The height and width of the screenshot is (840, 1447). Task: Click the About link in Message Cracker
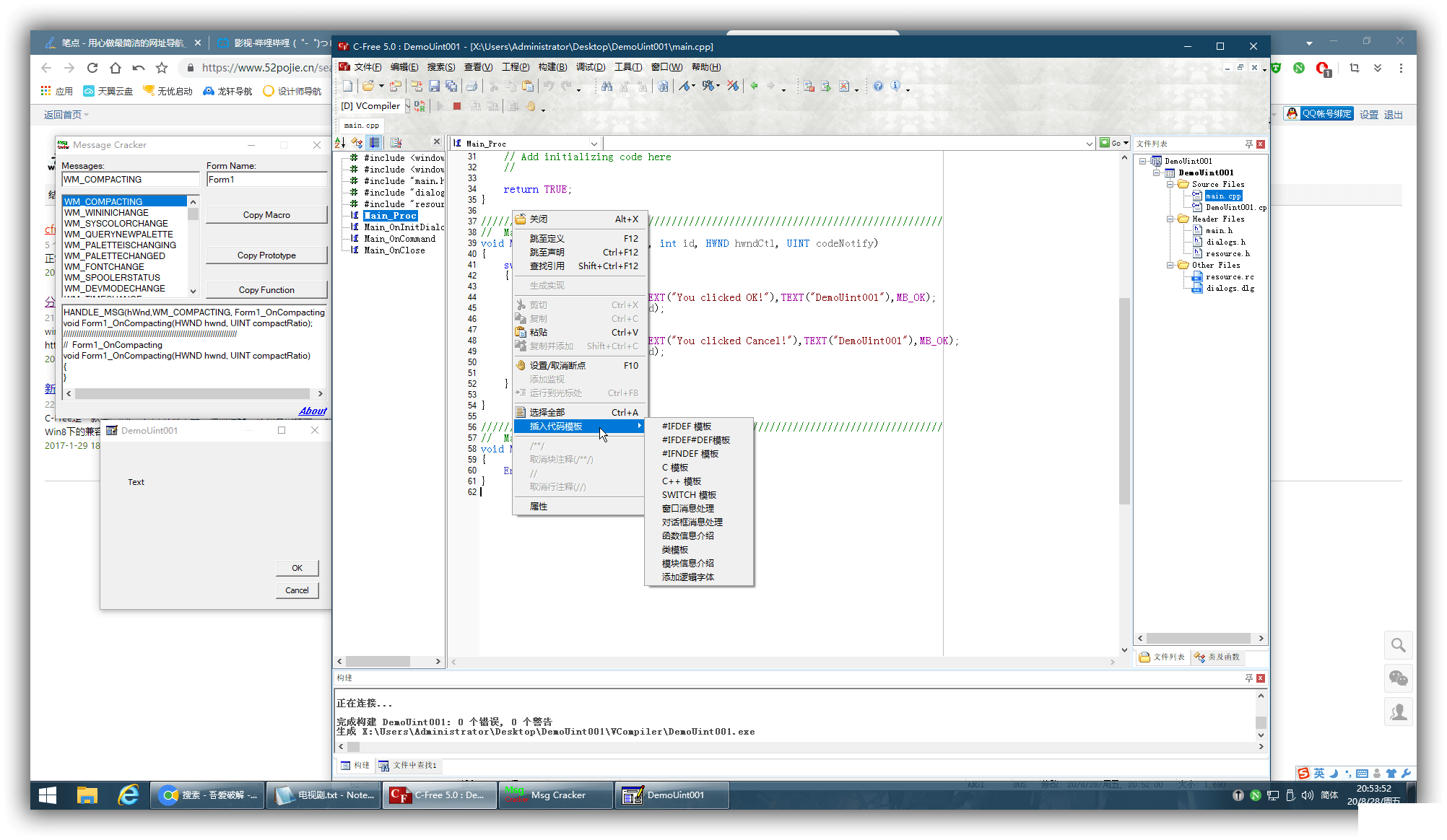click(313, 411)
